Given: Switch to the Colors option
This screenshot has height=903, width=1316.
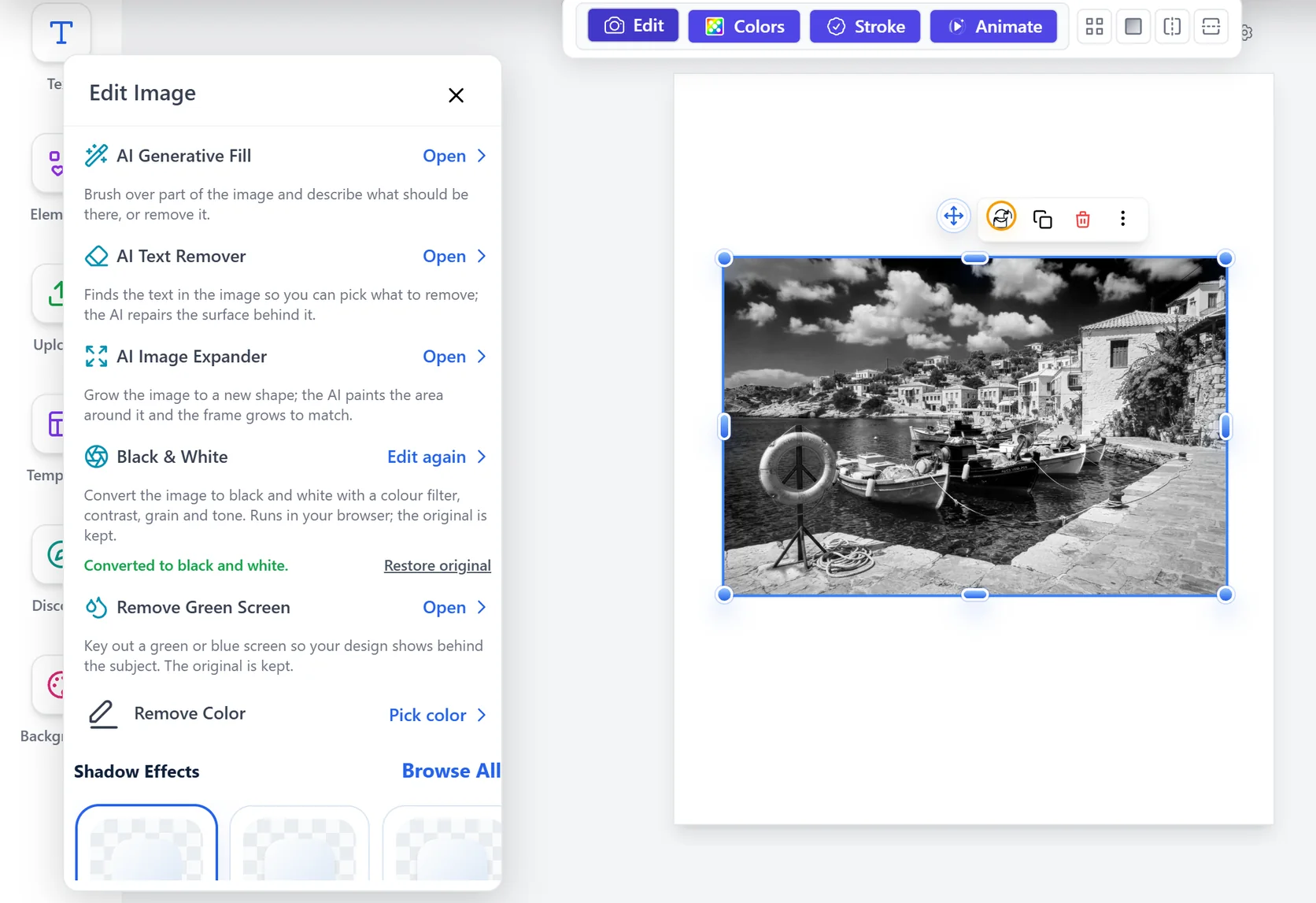Looking at the screenshot, I should [x=744, y=26].
